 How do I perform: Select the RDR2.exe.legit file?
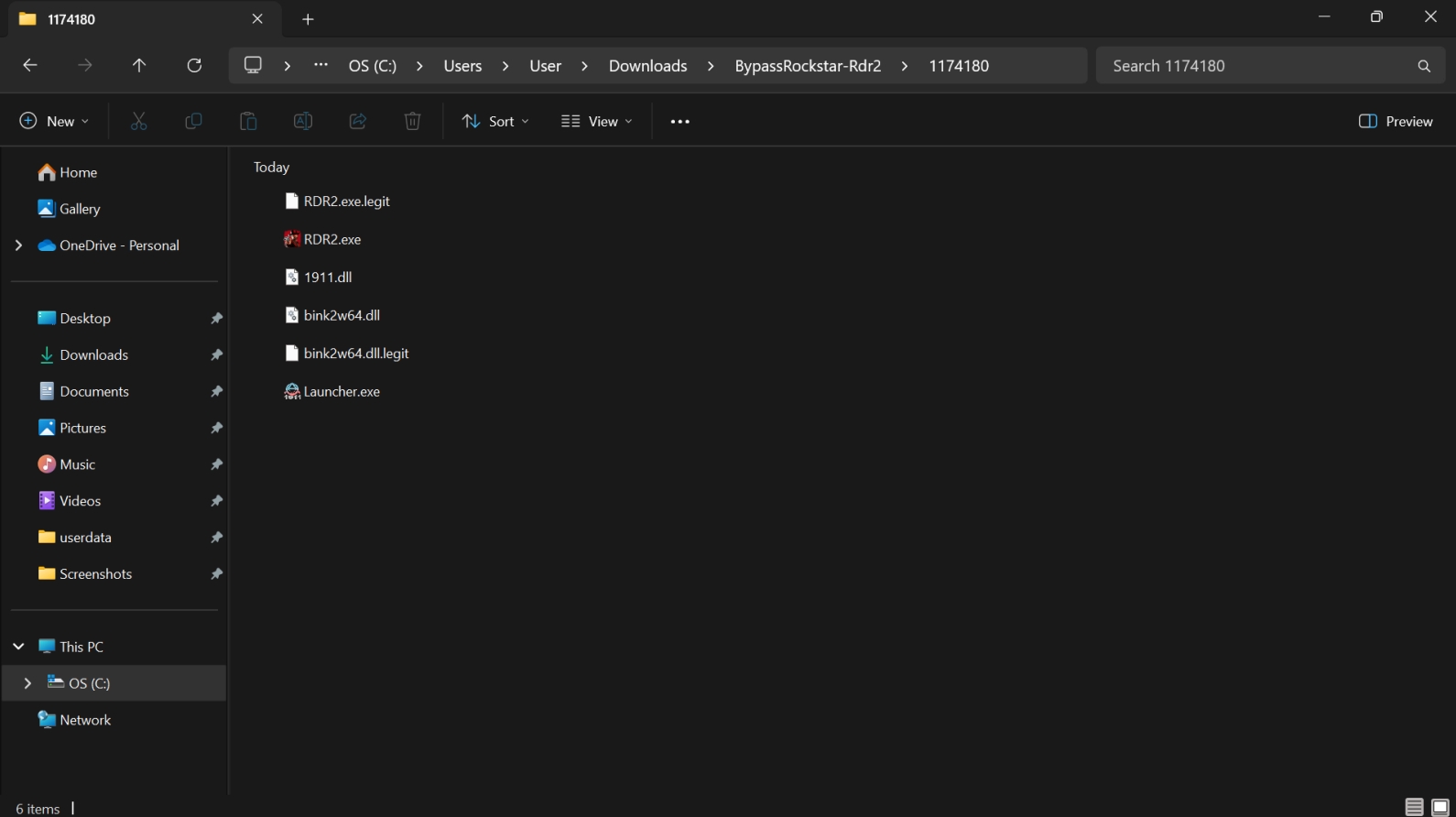pyautogui.click(x=337, y=201)
